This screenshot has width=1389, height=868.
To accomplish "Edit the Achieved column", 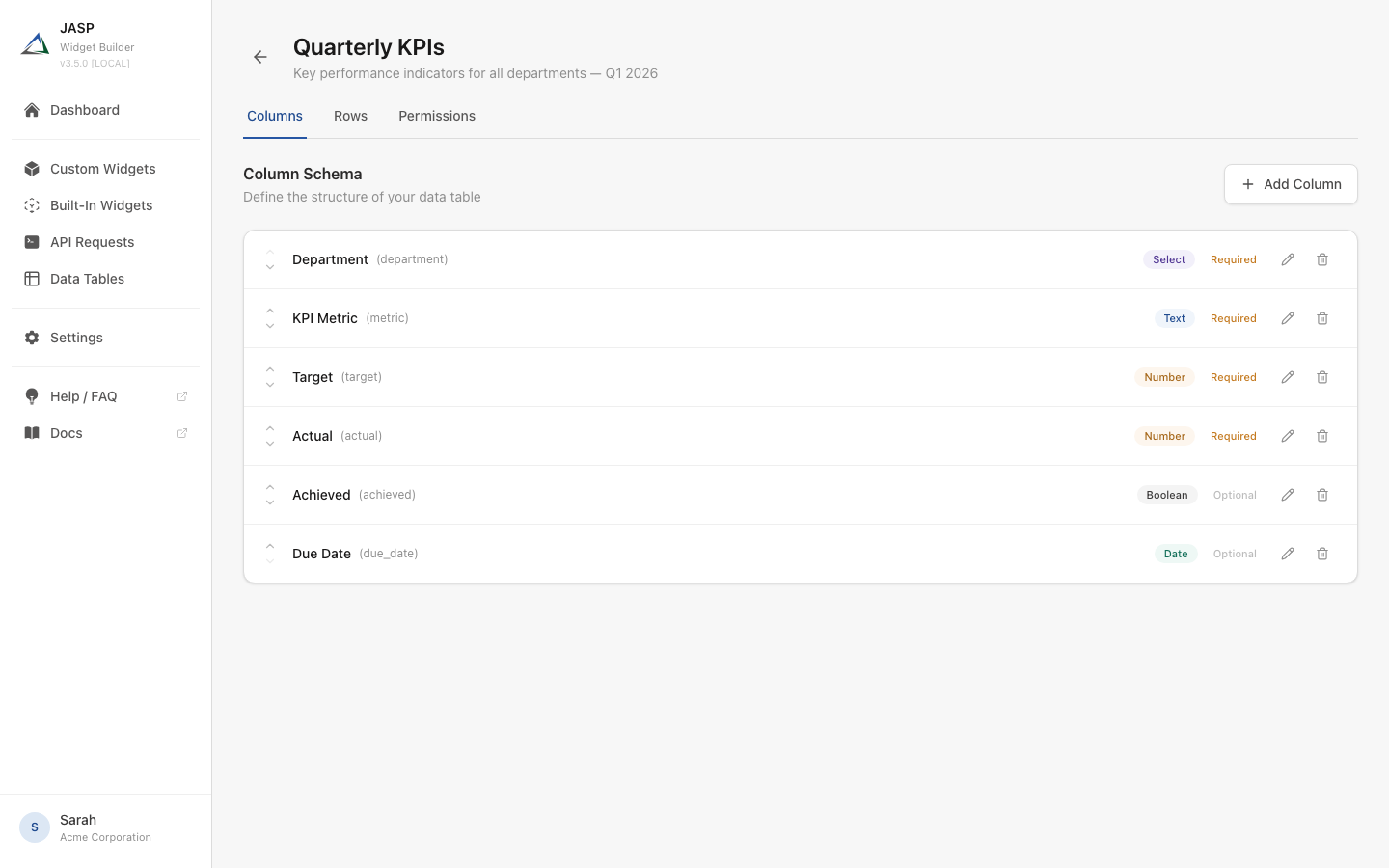I will tap(1288, 495).
